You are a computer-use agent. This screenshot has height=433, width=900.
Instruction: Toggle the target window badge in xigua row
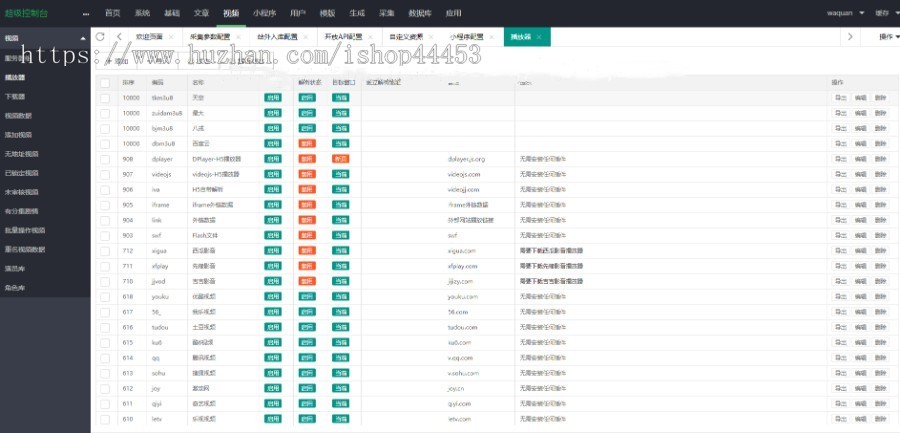(x=341, y=251)
